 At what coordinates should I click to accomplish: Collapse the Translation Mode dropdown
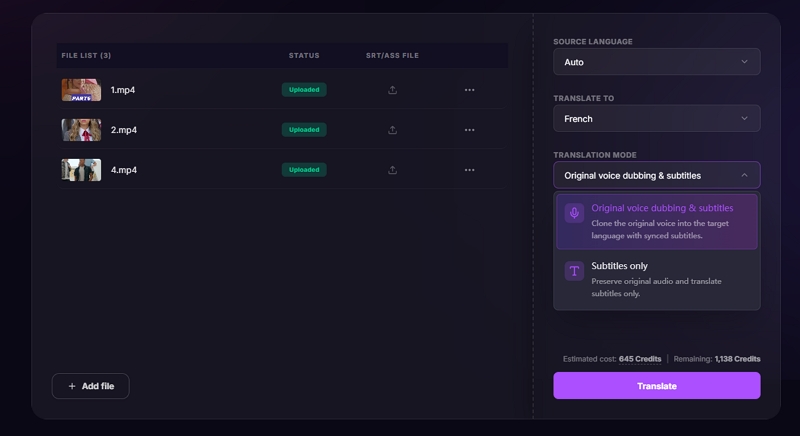657,175
